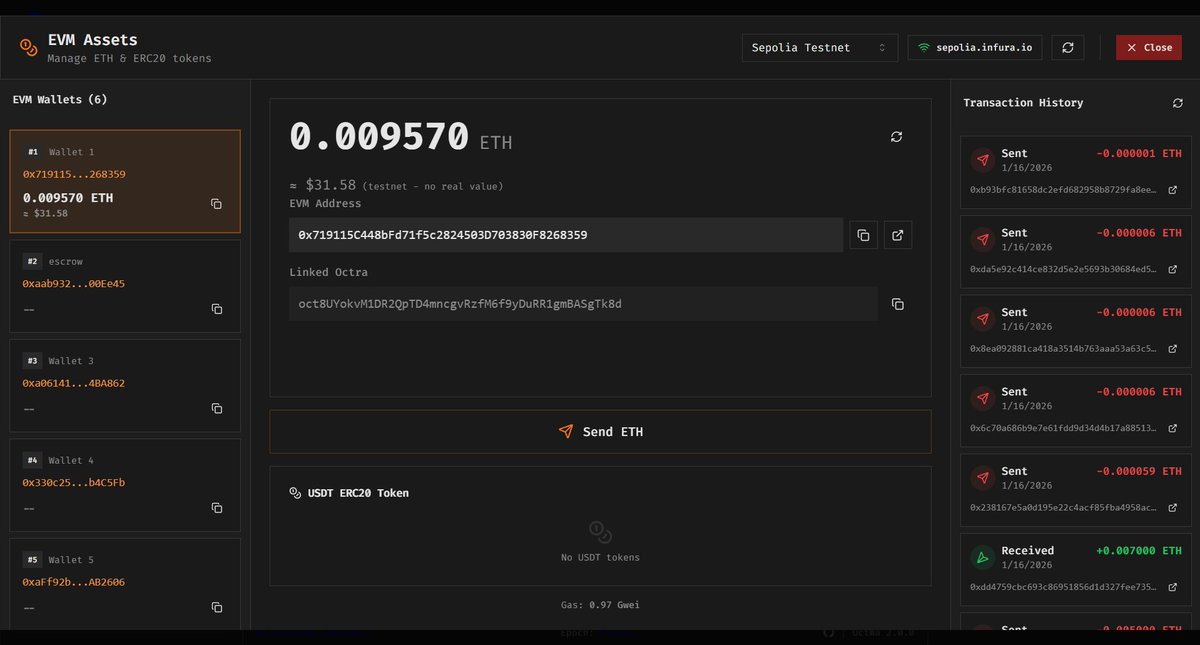Copy the full EVM address
The width and height of the screenshot is (1200, 645).
(x=863, y=235)
